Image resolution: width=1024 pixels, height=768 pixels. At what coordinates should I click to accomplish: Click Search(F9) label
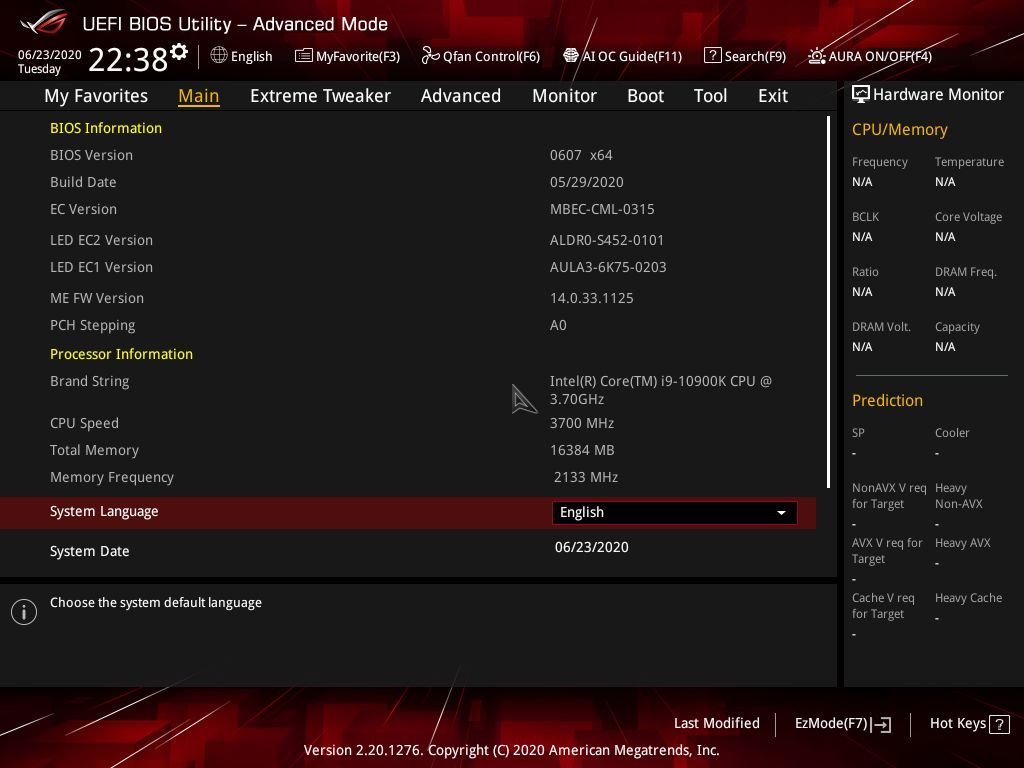[755, 56]
